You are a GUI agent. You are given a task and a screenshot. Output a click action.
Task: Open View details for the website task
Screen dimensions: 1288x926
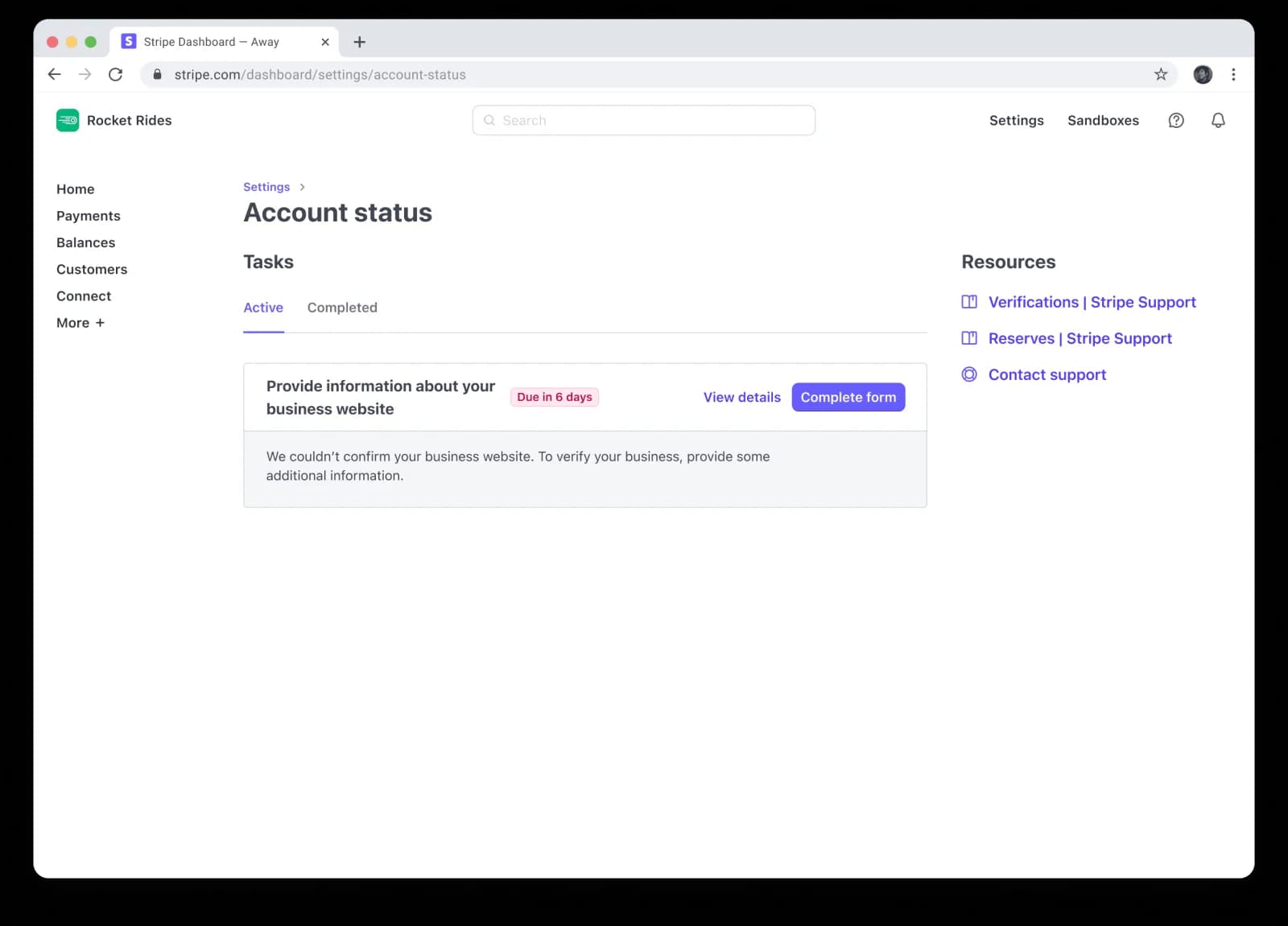coord(742,397)
